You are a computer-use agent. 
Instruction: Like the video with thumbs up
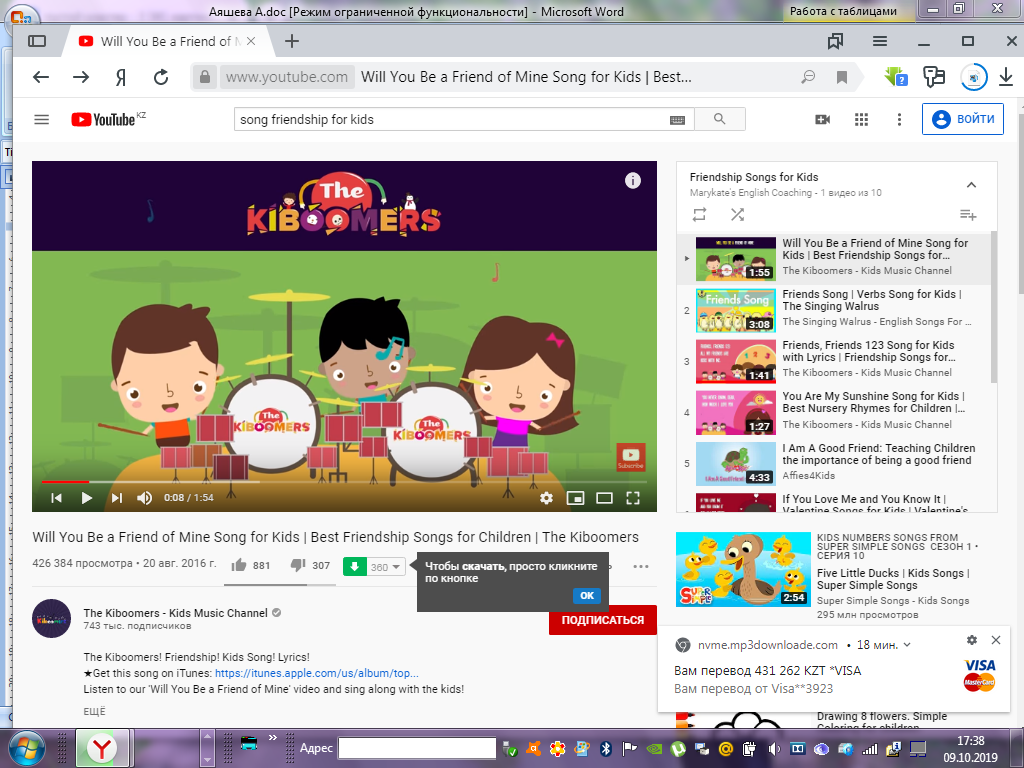click(239, 565)
